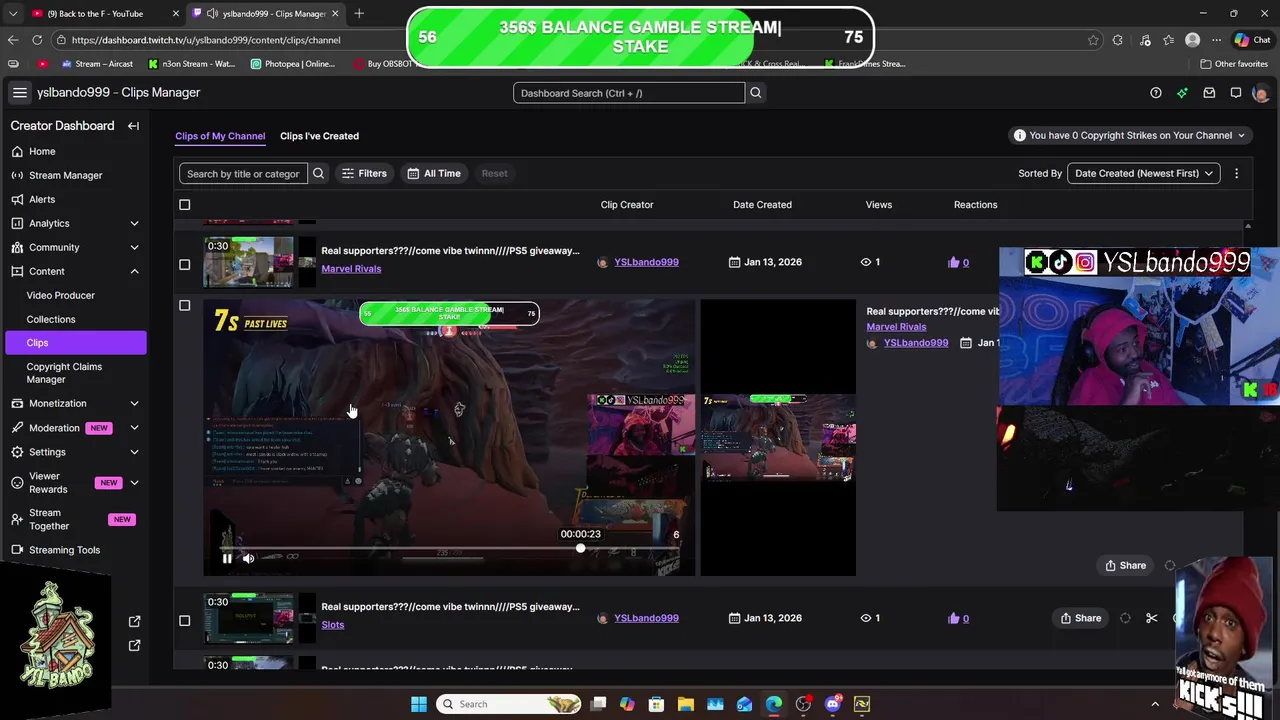Tick the select-all checkbox in table header
The height and width of the screenshot is (720, 1280).
pyautogui.click(x=184, y=205)
